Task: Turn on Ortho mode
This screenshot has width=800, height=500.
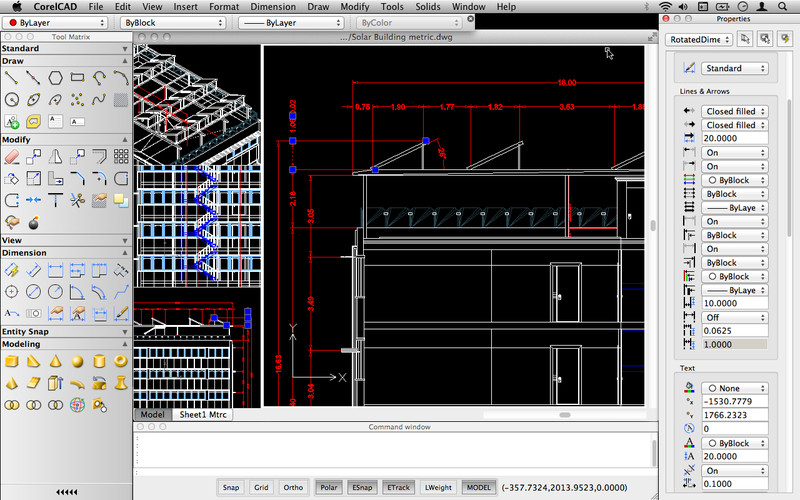Action: pyautogui.click(x=293, y=487)
